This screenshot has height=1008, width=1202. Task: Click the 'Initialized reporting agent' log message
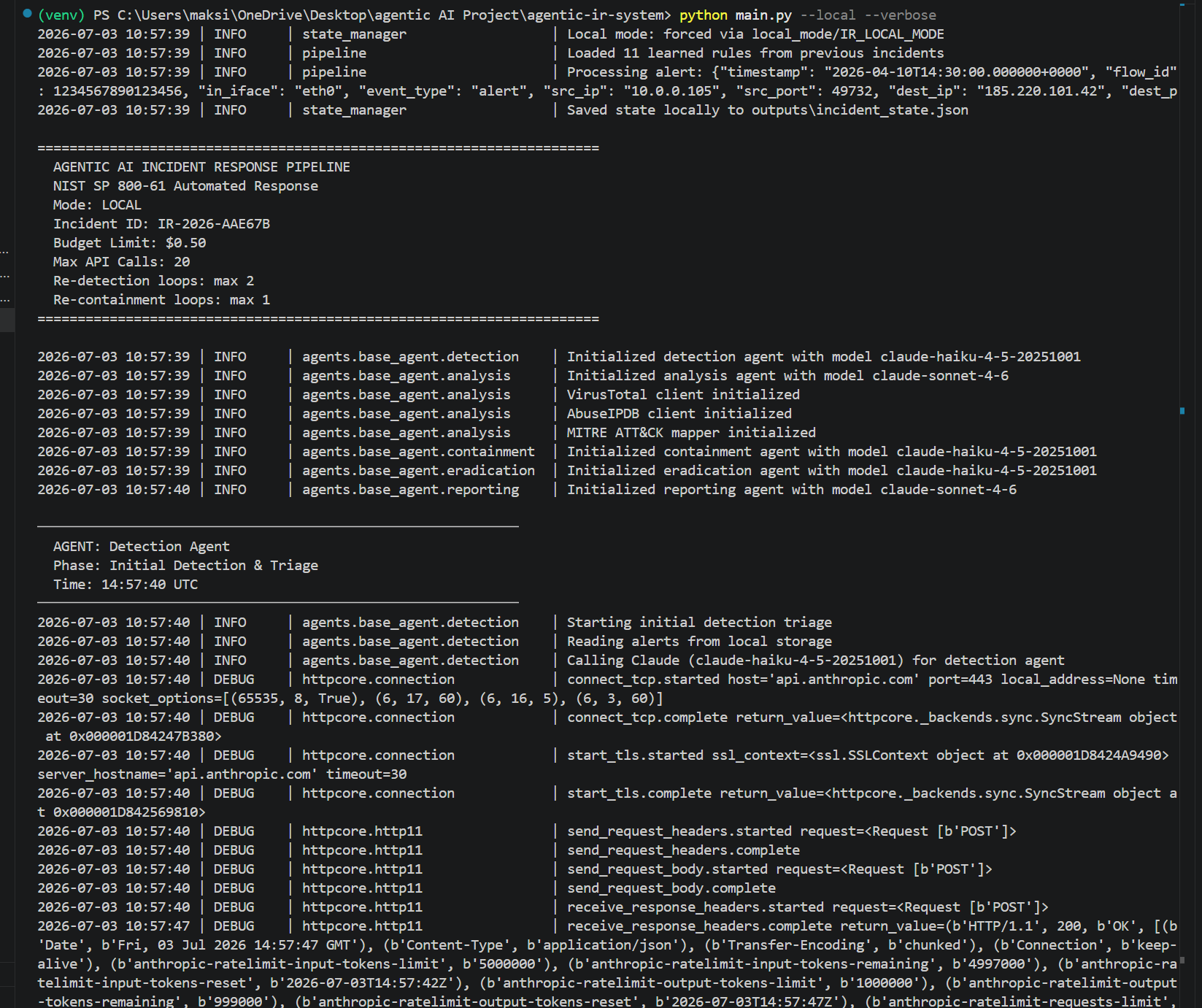792,490
